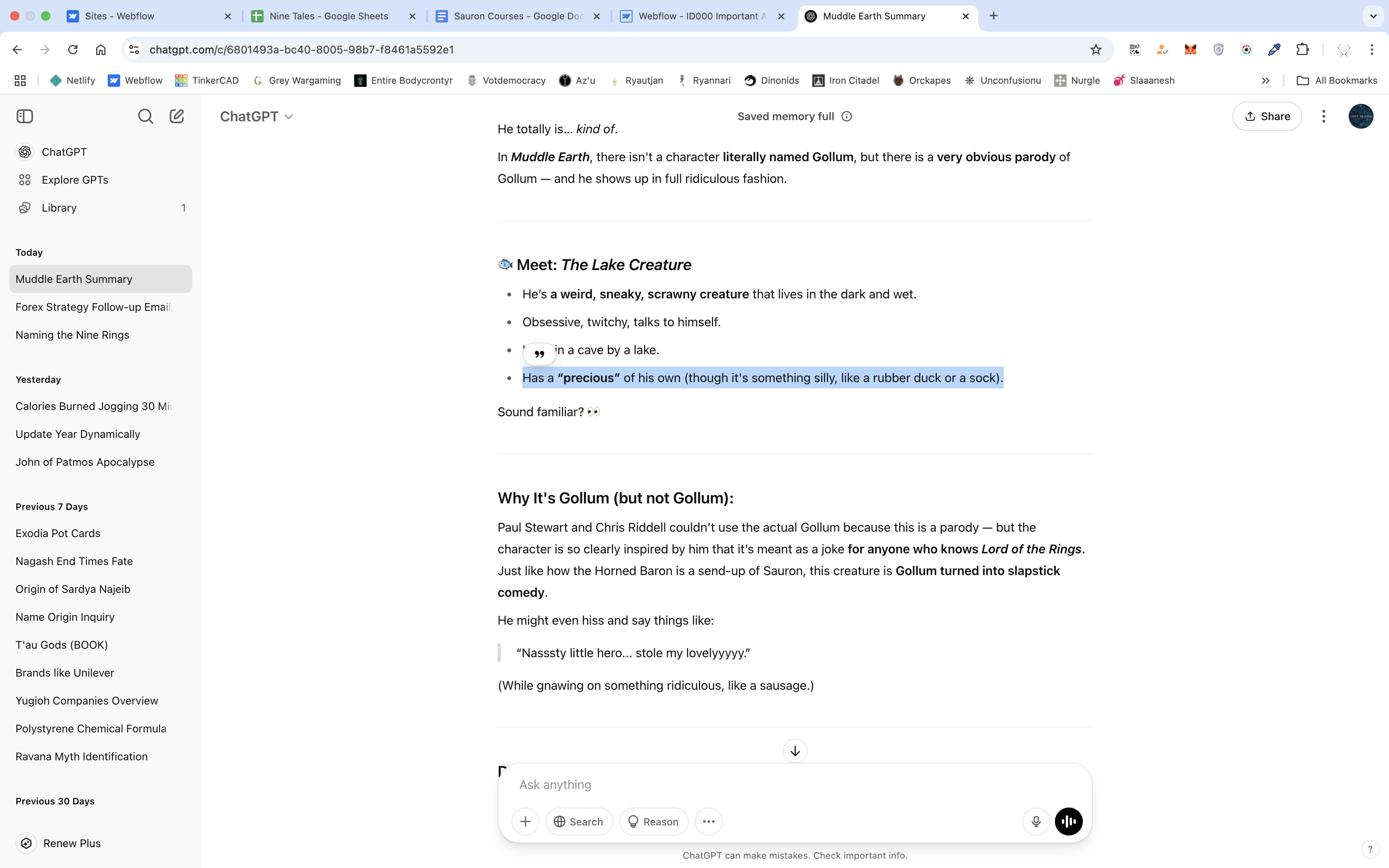1389x868 pixels.
Task: Click the microphone dictation icon
Action: point(1036,821)
